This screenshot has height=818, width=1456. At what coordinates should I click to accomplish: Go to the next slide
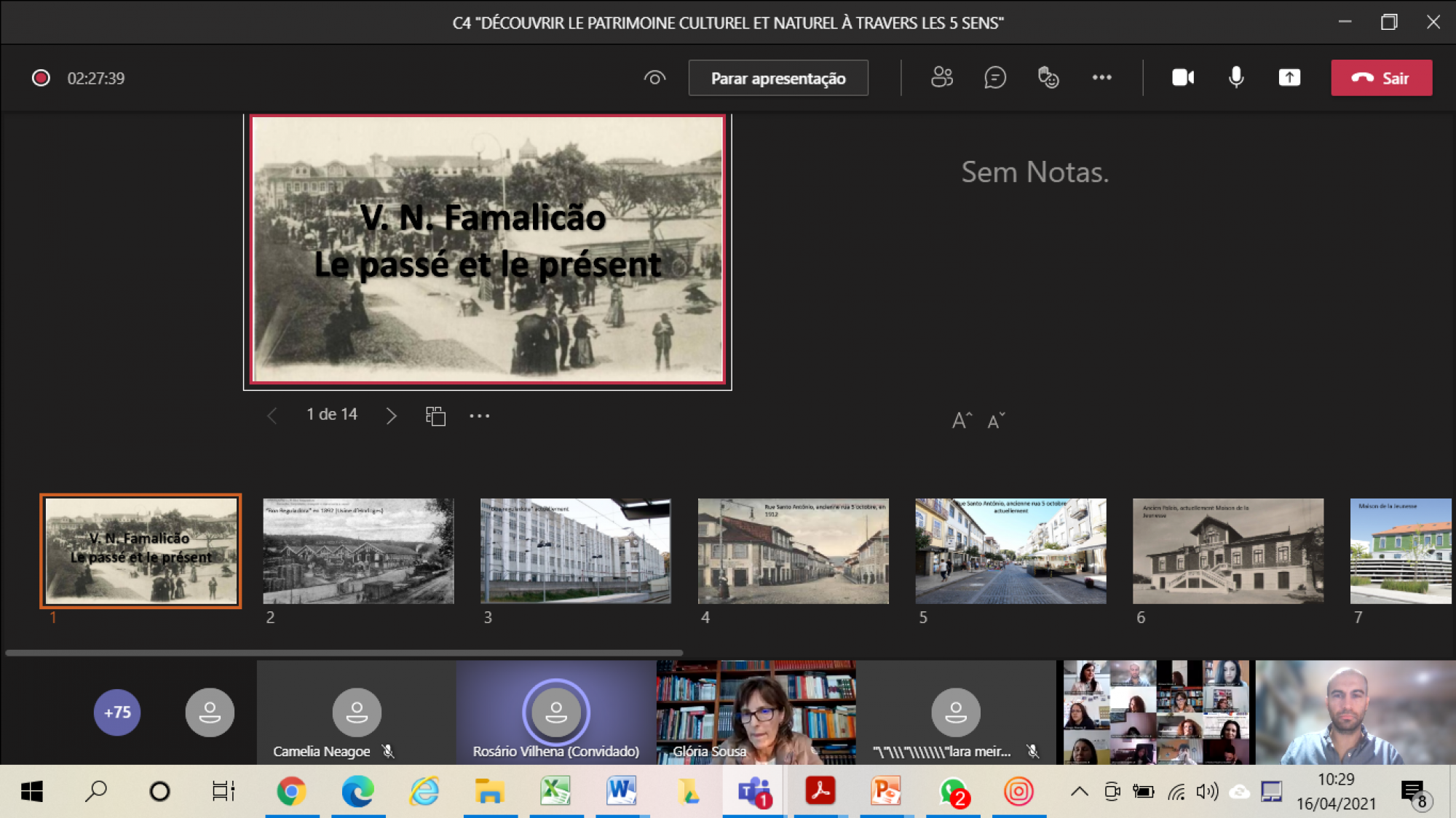click(x=391, y=416)
